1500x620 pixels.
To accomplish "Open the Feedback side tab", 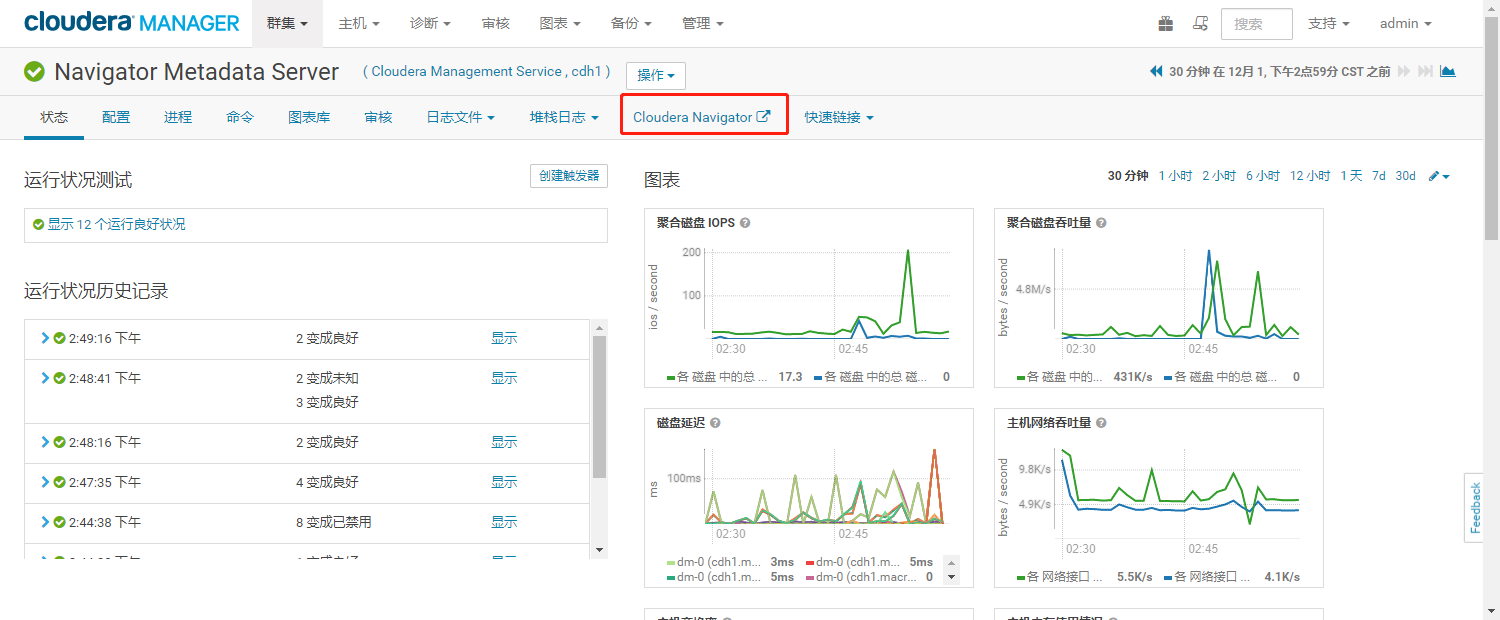I will click(1474, 507).
